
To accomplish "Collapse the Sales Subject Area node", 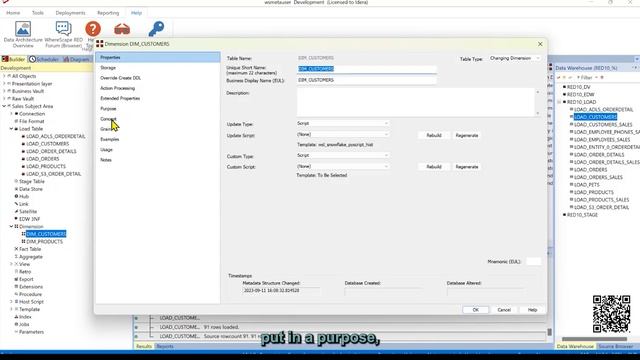I will (4, 106).
